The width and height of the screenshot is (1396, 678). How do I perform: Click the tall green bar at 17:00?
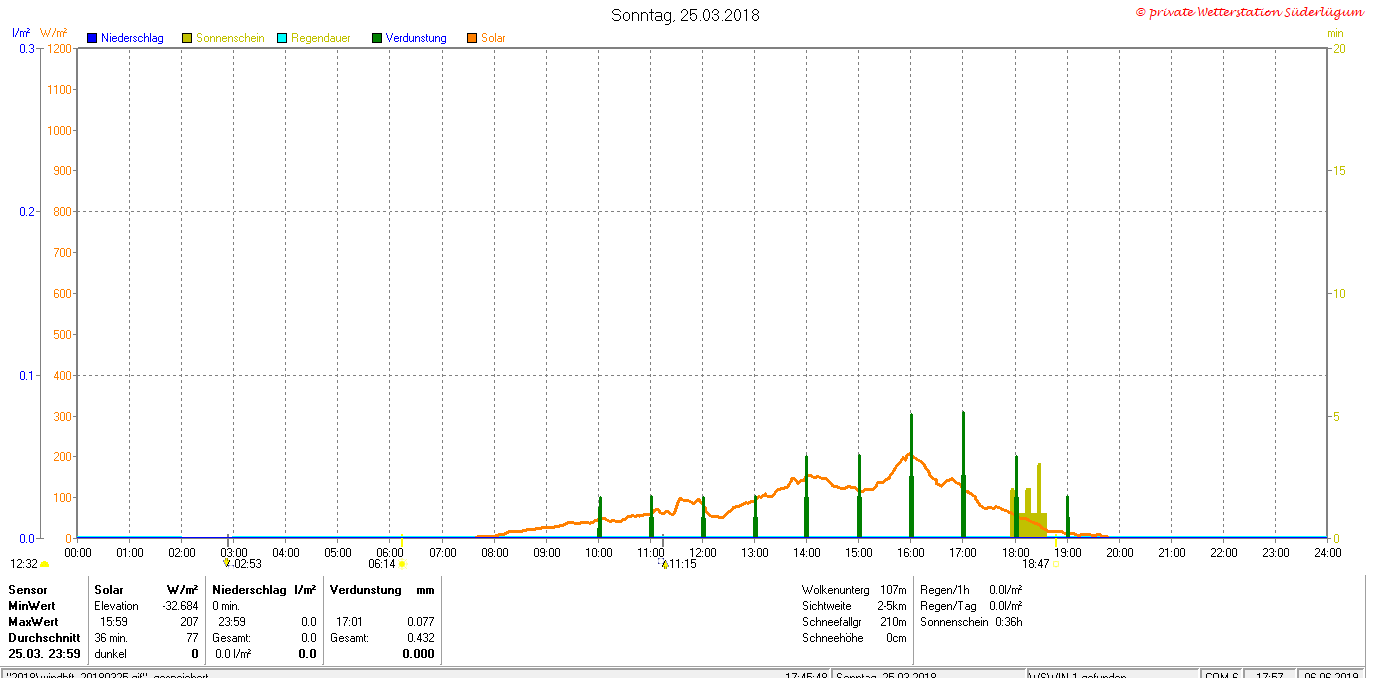963,470
